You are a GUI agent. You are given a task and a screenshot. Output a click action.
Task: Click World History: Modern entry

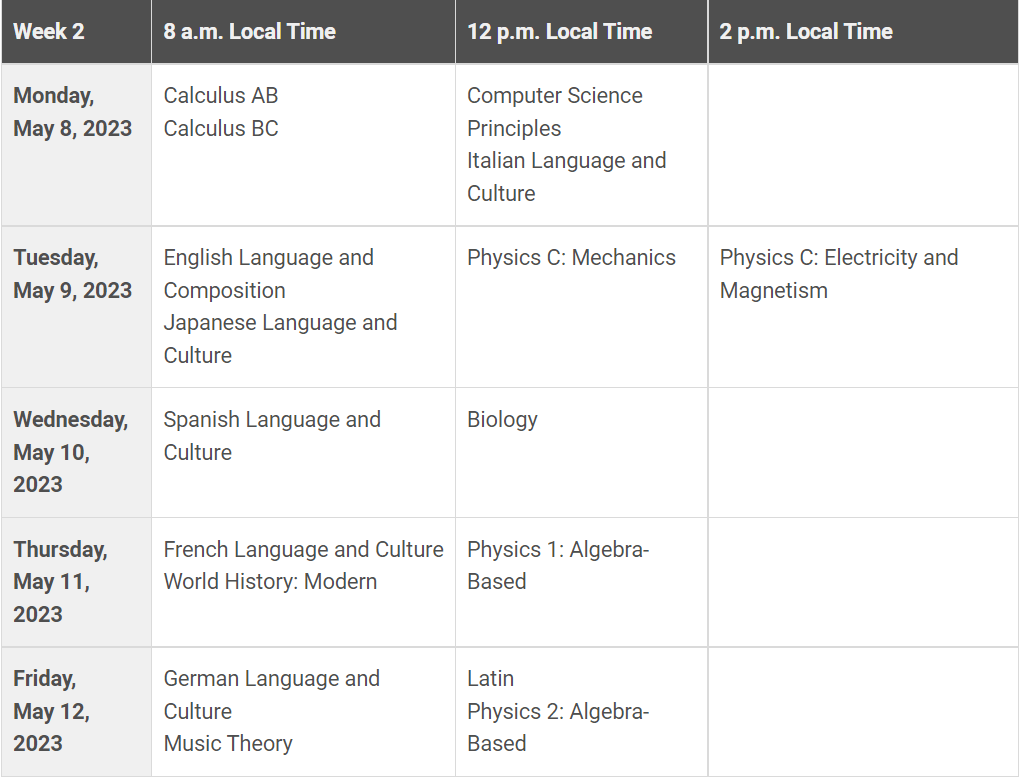click(x=270, y=582)
